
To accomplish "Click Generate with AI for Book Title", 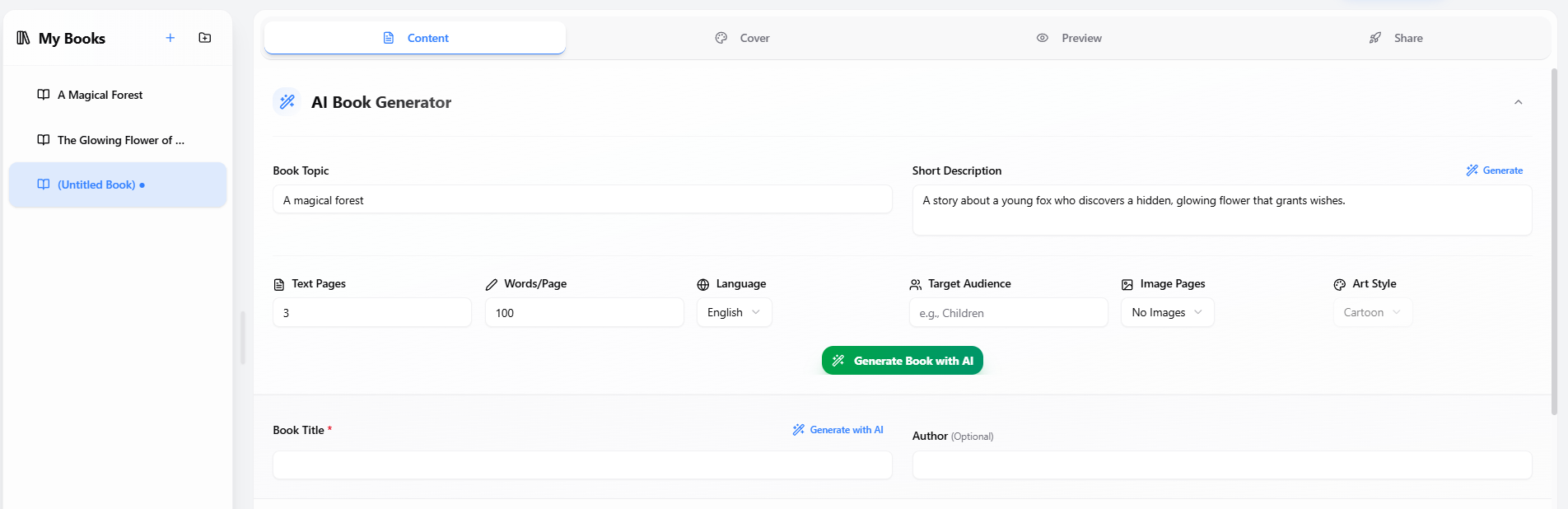I will tap(838, 430).
